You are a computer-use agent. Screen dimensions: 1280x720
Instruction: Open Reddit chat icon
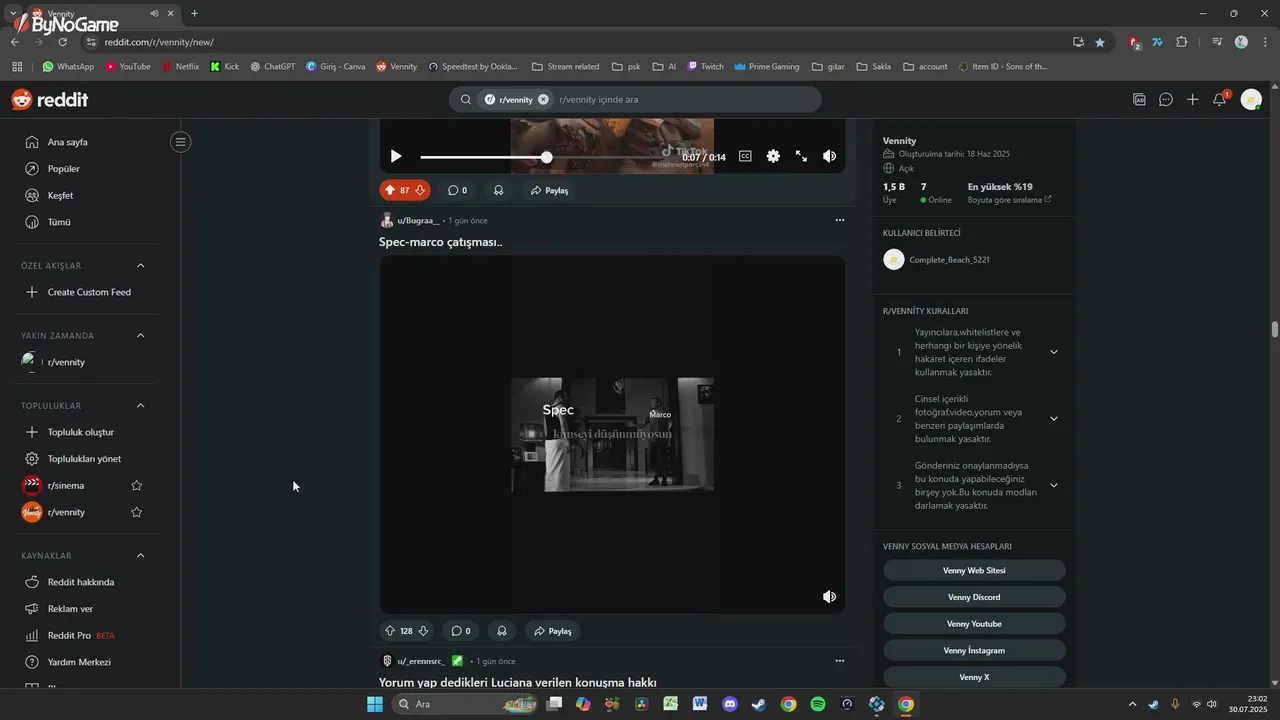(x=1166, y=99)
